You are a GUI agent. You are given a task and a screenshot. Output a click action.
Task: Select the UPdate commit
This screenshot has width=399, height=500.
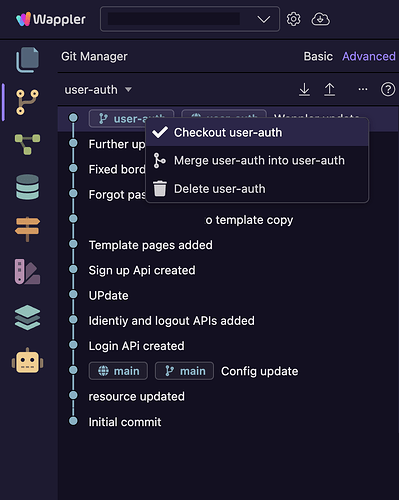(108, 296)
